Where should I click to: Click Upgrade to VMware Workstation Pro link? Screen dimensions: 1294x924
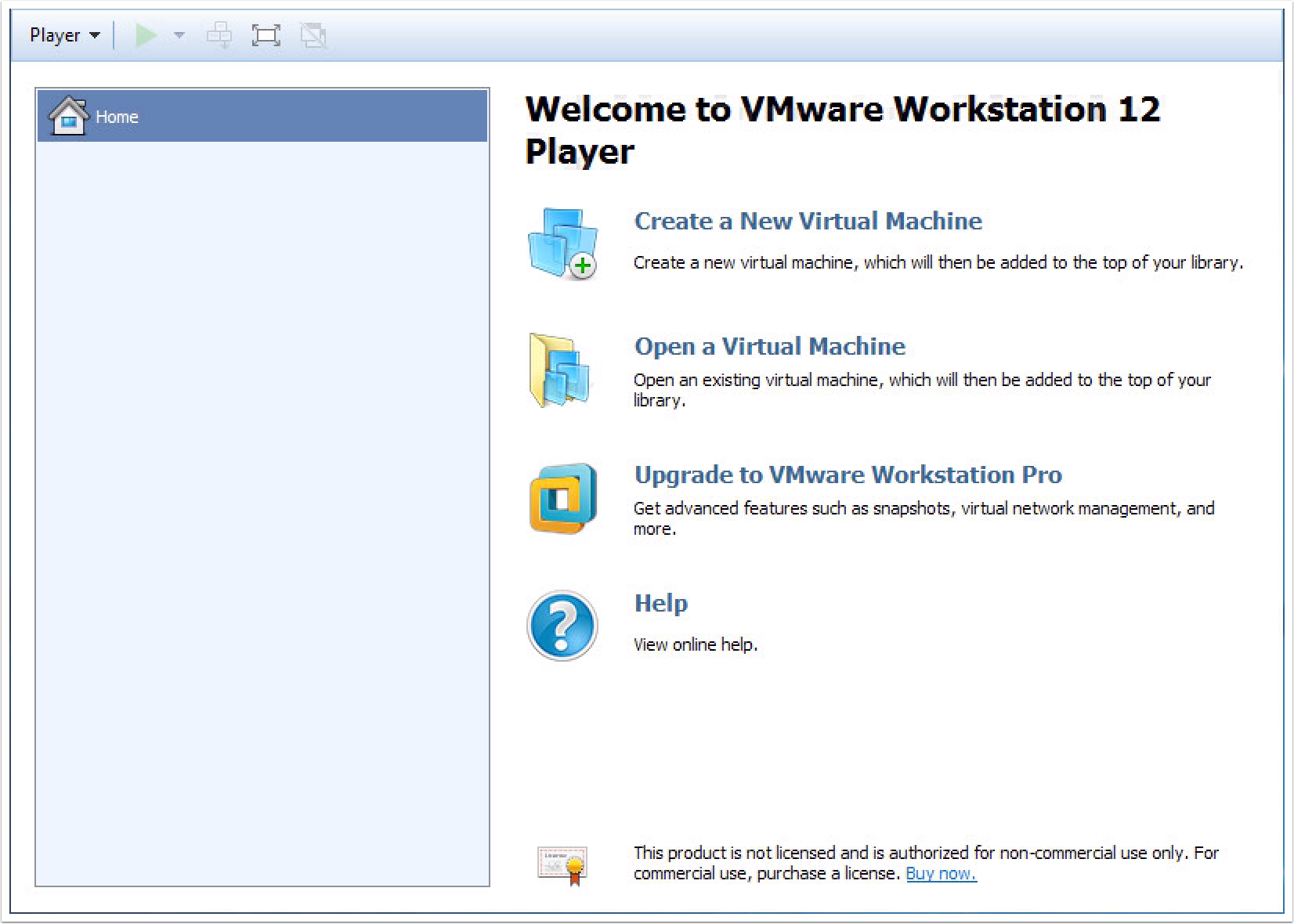coord(848,475)
